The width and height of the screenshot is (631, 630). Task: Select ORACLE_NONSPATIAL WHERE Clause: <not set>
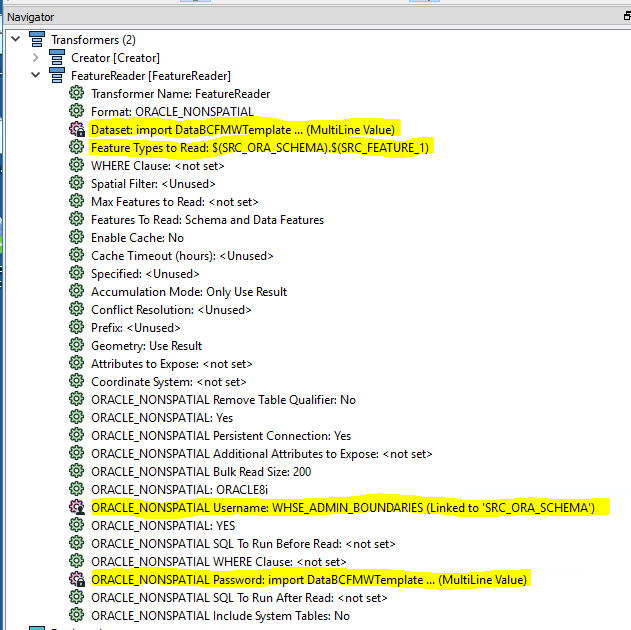pyautogui.click(x=219, y=562)
